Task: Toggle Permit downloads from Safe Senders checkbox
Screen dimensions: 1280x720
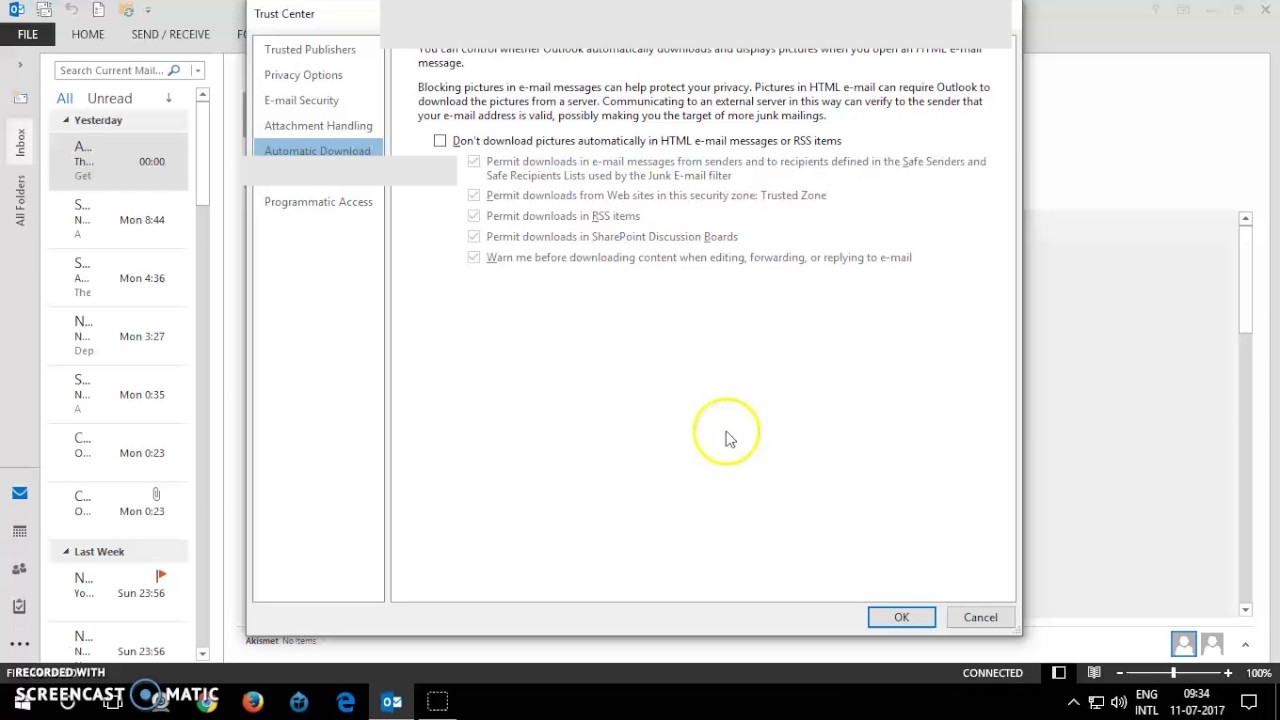Action: (474, 161)
